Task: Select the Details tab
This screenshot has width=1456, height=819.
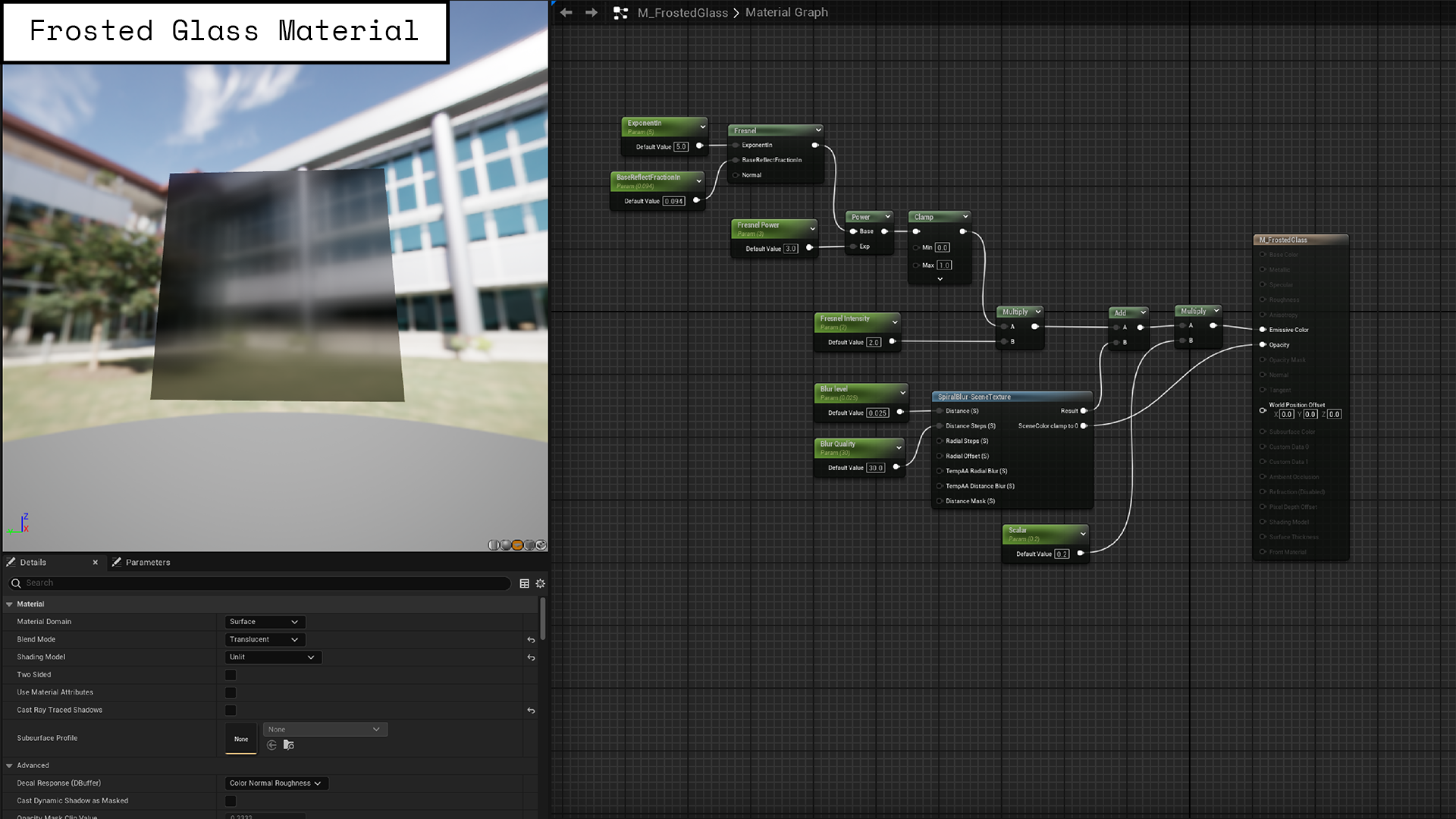Action: tap(33, 563)
